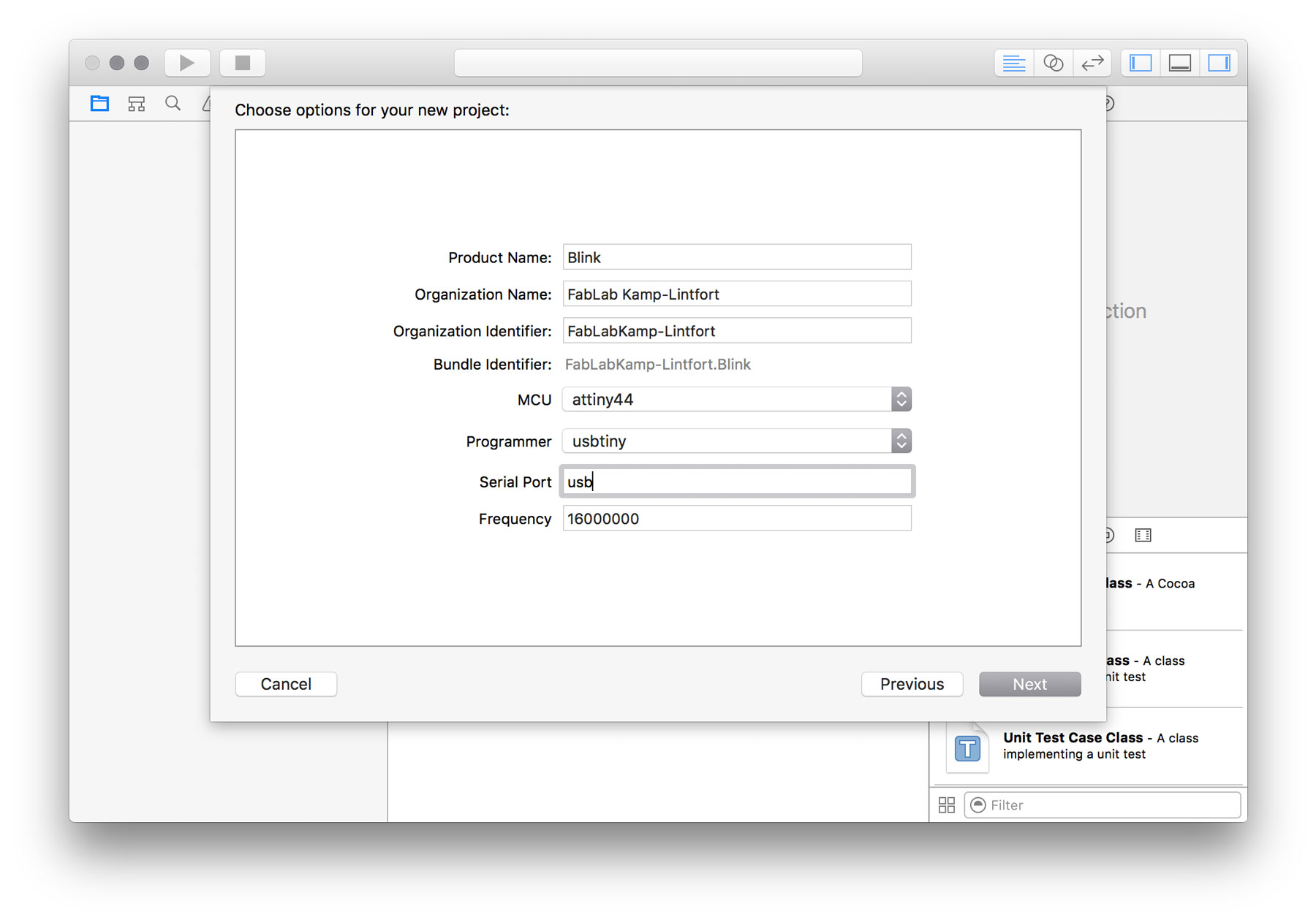
Task: Click the Xcode activity status bar
Action: (x=658, y=63)
